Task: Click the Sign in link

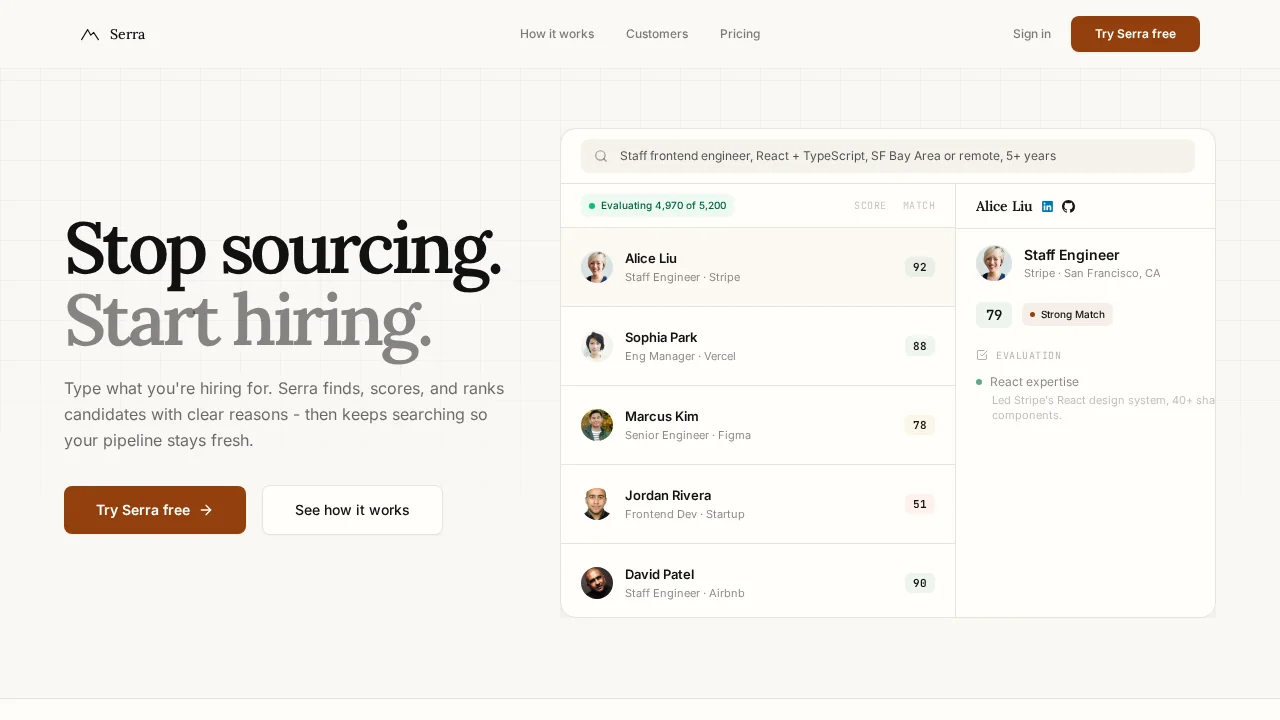Action: coord(1032,34)
